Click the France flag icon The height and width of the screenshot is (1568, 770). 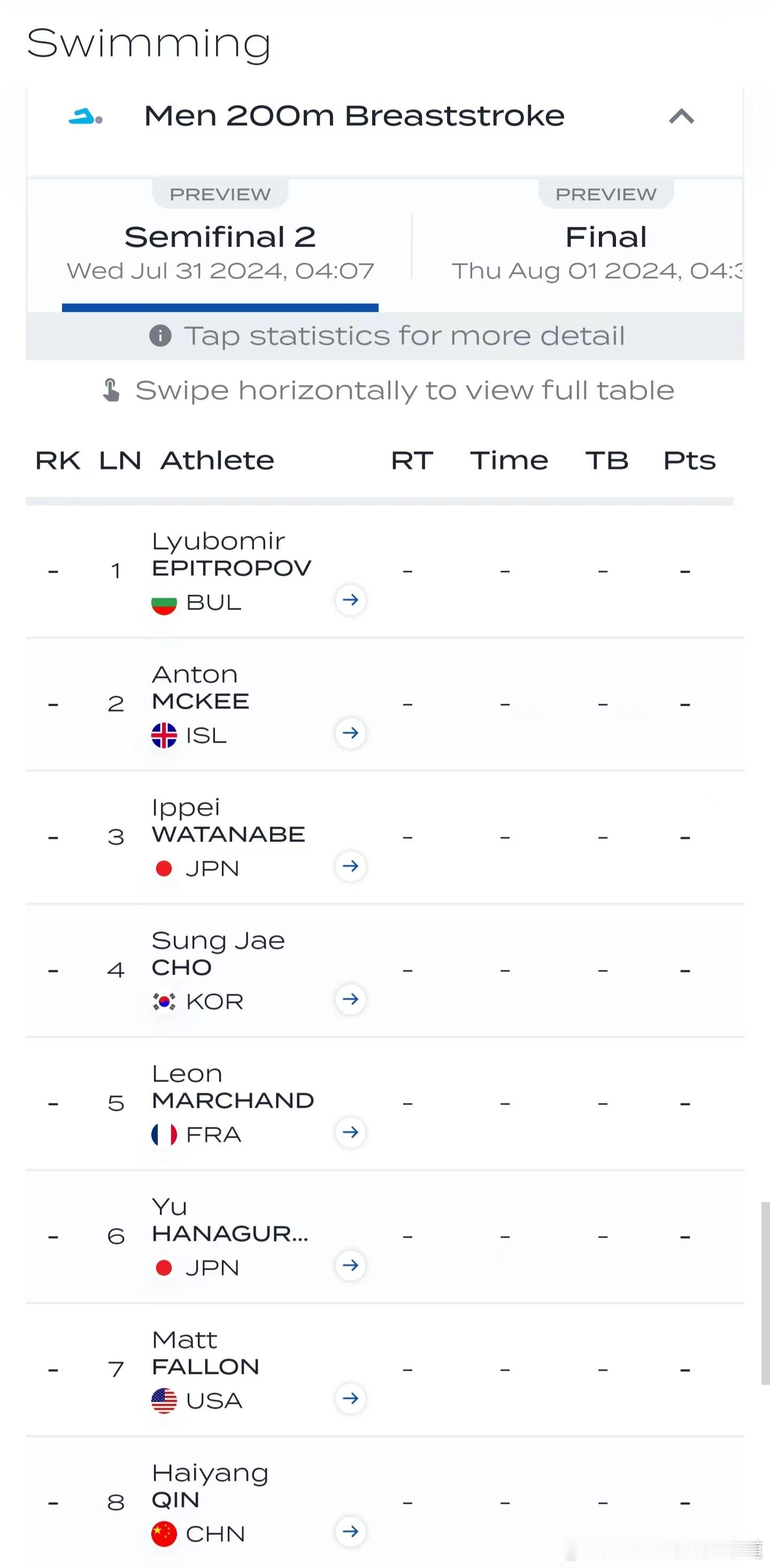164,1134
